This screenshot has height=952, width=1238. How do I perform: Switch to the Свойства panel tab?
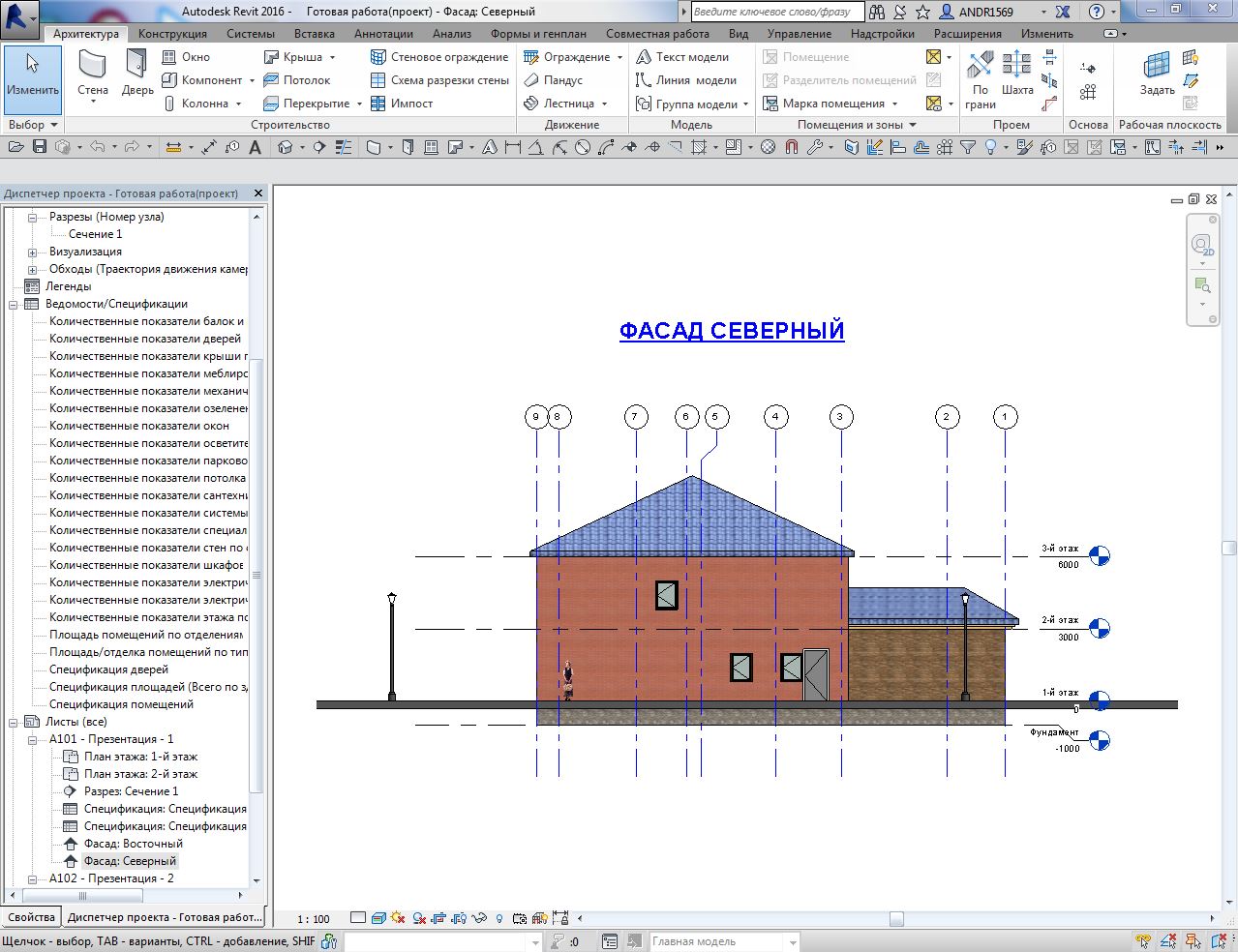click(x=31, y=917)
